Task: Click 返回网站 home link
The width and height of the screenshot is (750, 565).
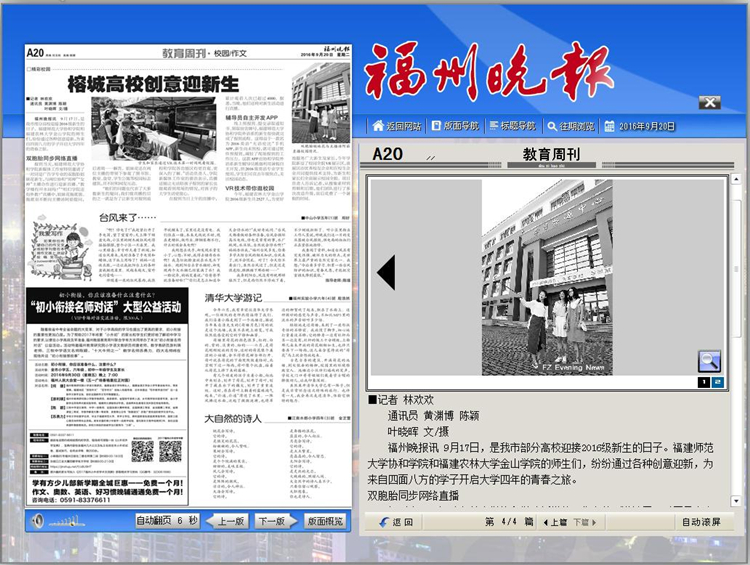Action: coord(397,126)
